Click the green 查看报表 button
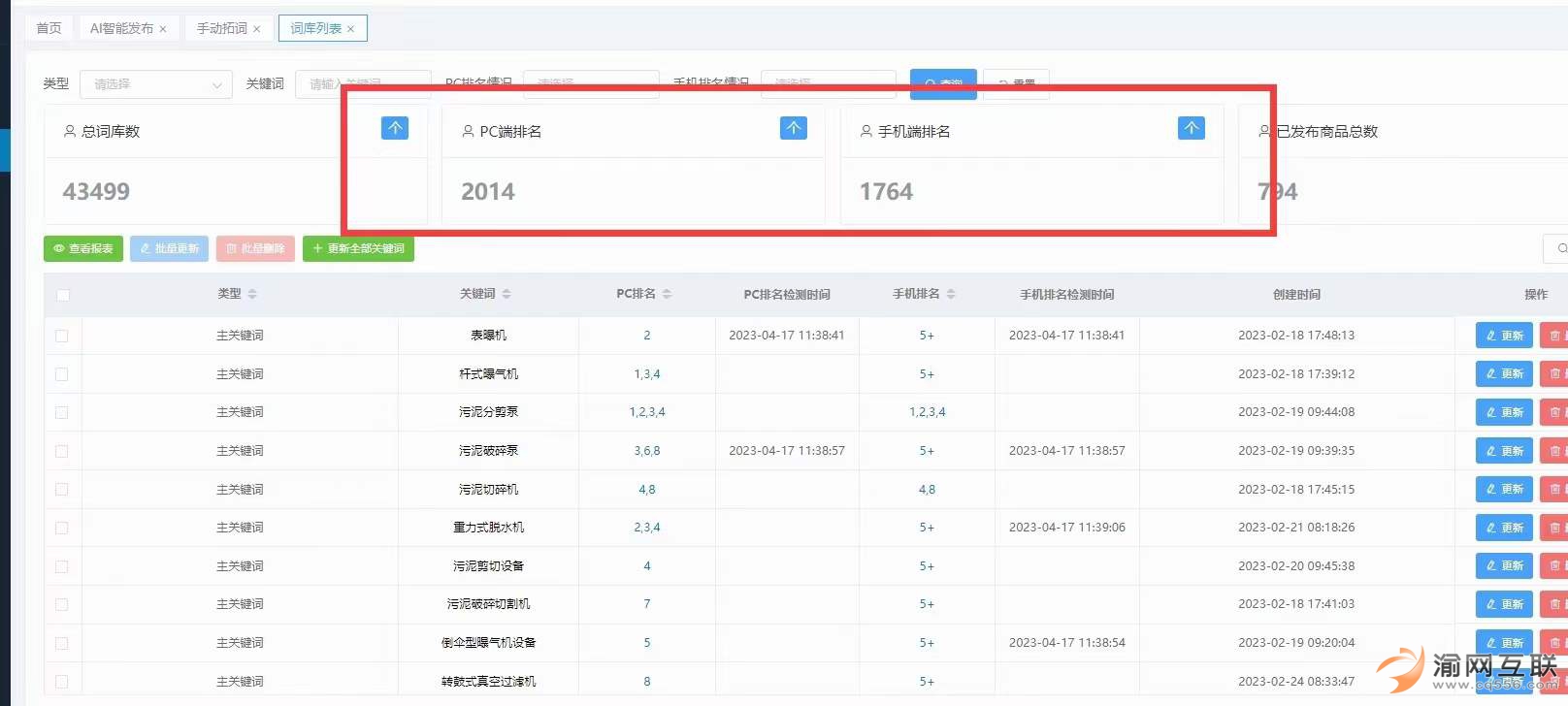1568x706 pixels. [83, 249]
